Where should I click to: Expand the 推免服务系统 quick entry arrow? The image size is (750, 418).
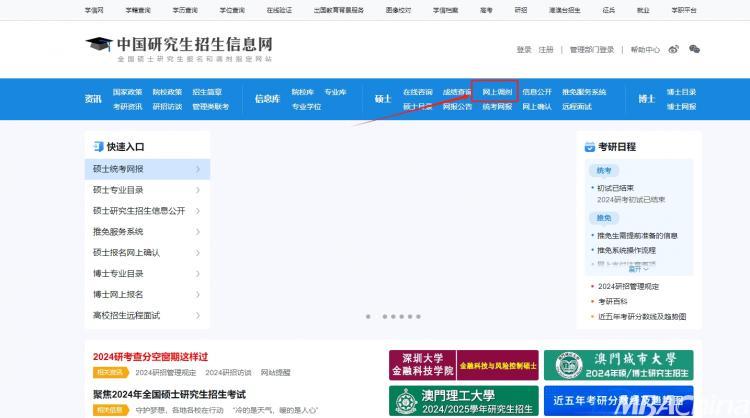point(198,232)
